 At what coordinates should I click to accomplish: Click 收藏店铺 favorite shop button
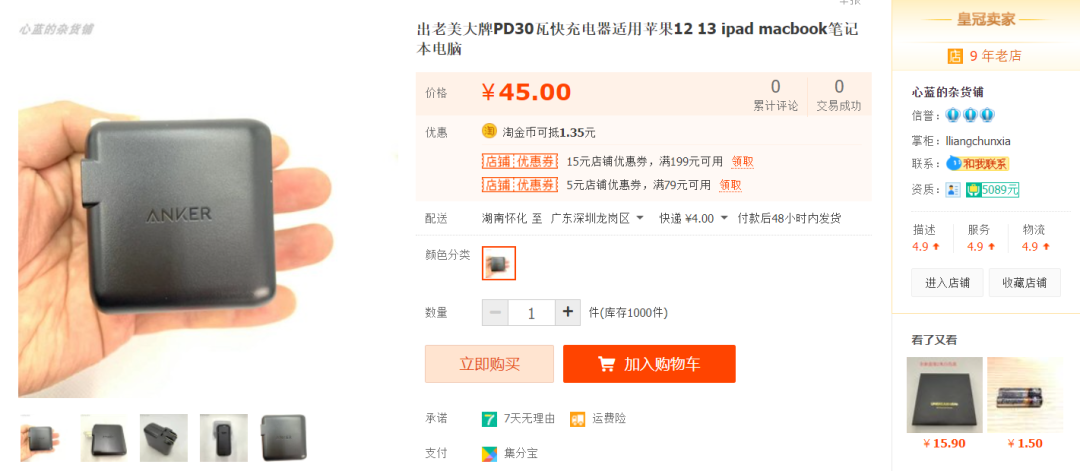[1024, 282]
